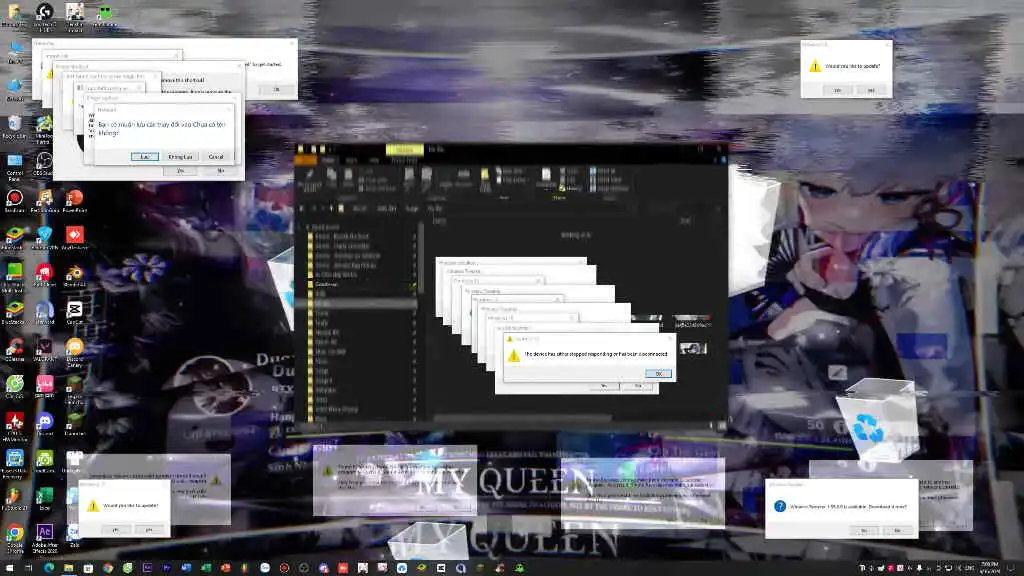The image size is (1024, 576).
Task: Launch VALORANT from the desktop
Action: pyautogui.click(x=44, y=349)
